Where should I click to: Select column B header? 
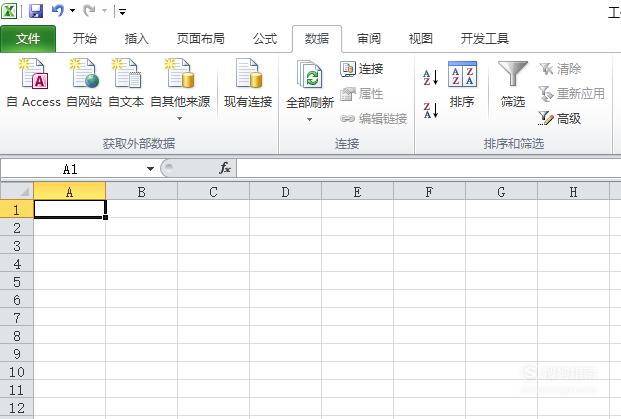point(141,192)
